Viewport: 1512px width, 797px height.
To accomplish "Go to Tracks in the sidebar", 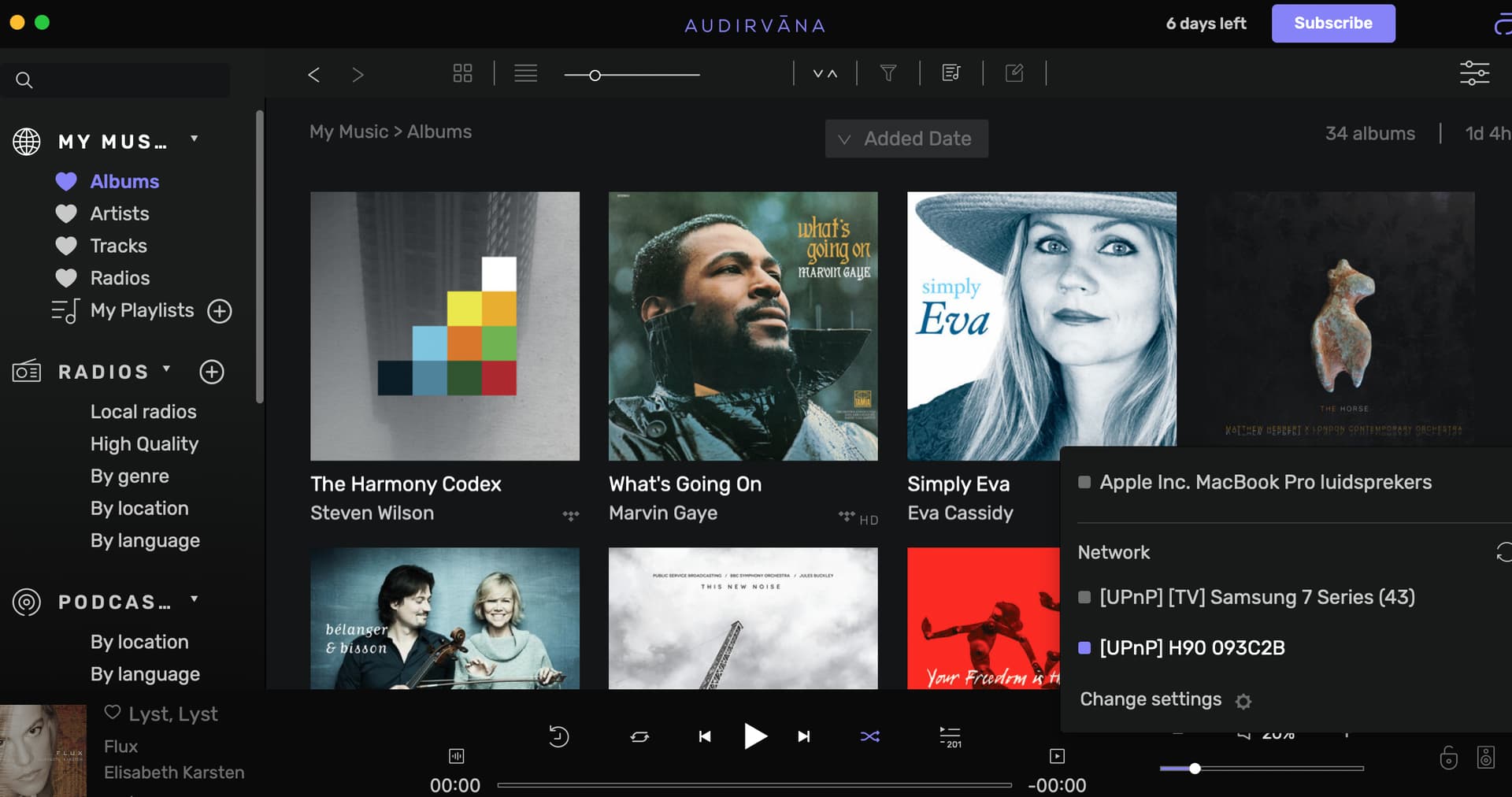I will point(118,247).
